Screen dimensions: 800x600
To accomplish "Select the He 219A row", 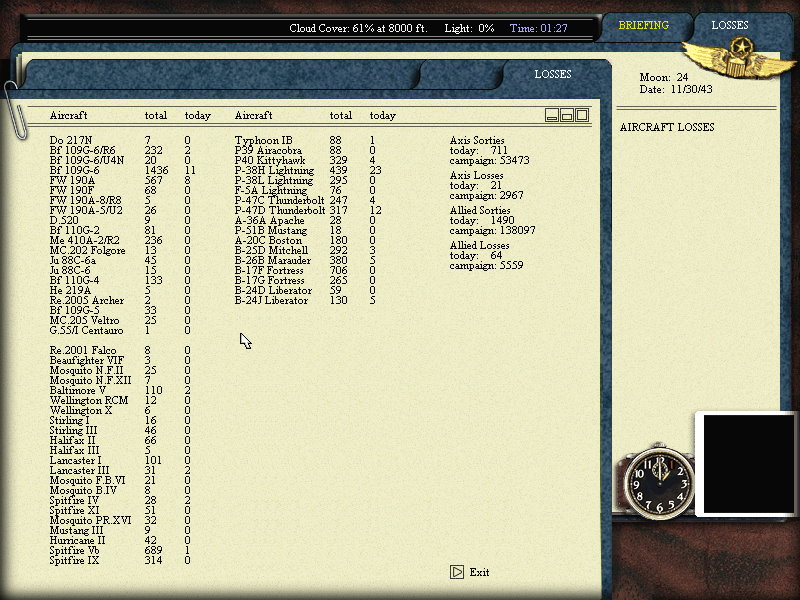I will pyautogui.click(x=120, y=290).
